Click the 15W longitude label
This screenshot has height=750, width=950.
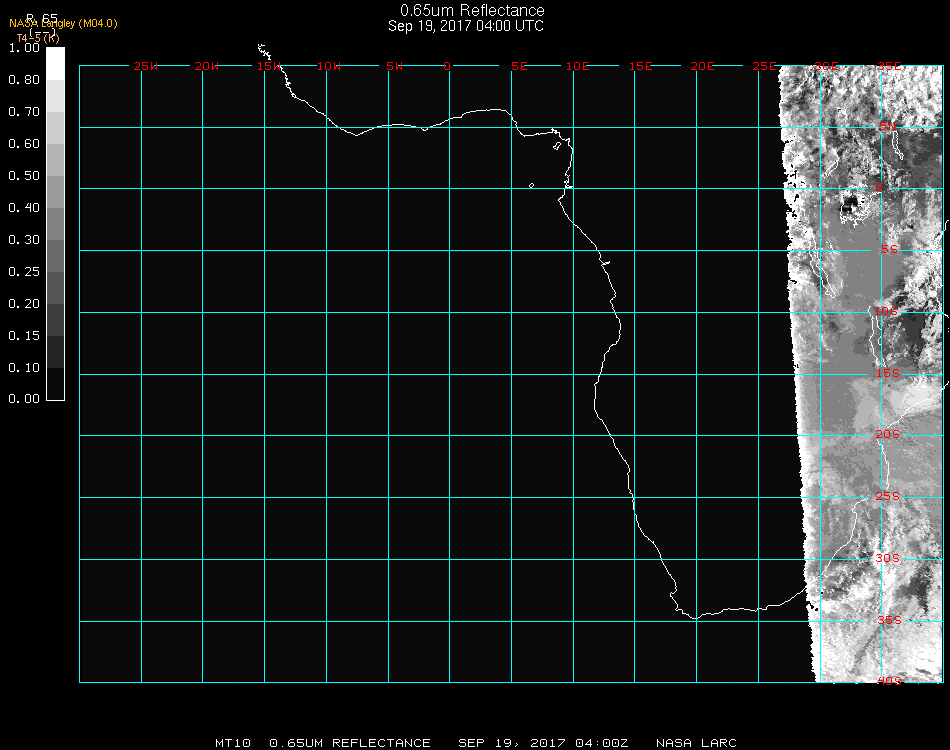point(269,66)
